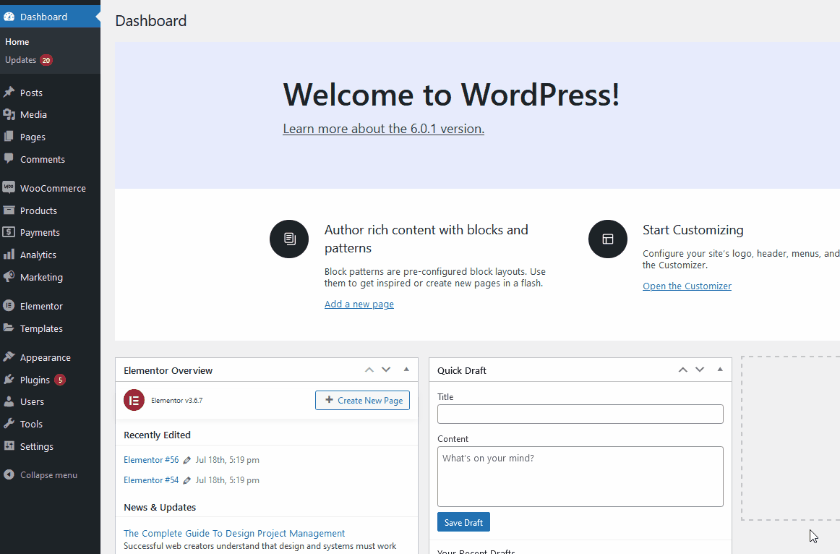Click the Comments speech bubble icon
Screen dimensions: 840x554
click(x=9, y=159)
